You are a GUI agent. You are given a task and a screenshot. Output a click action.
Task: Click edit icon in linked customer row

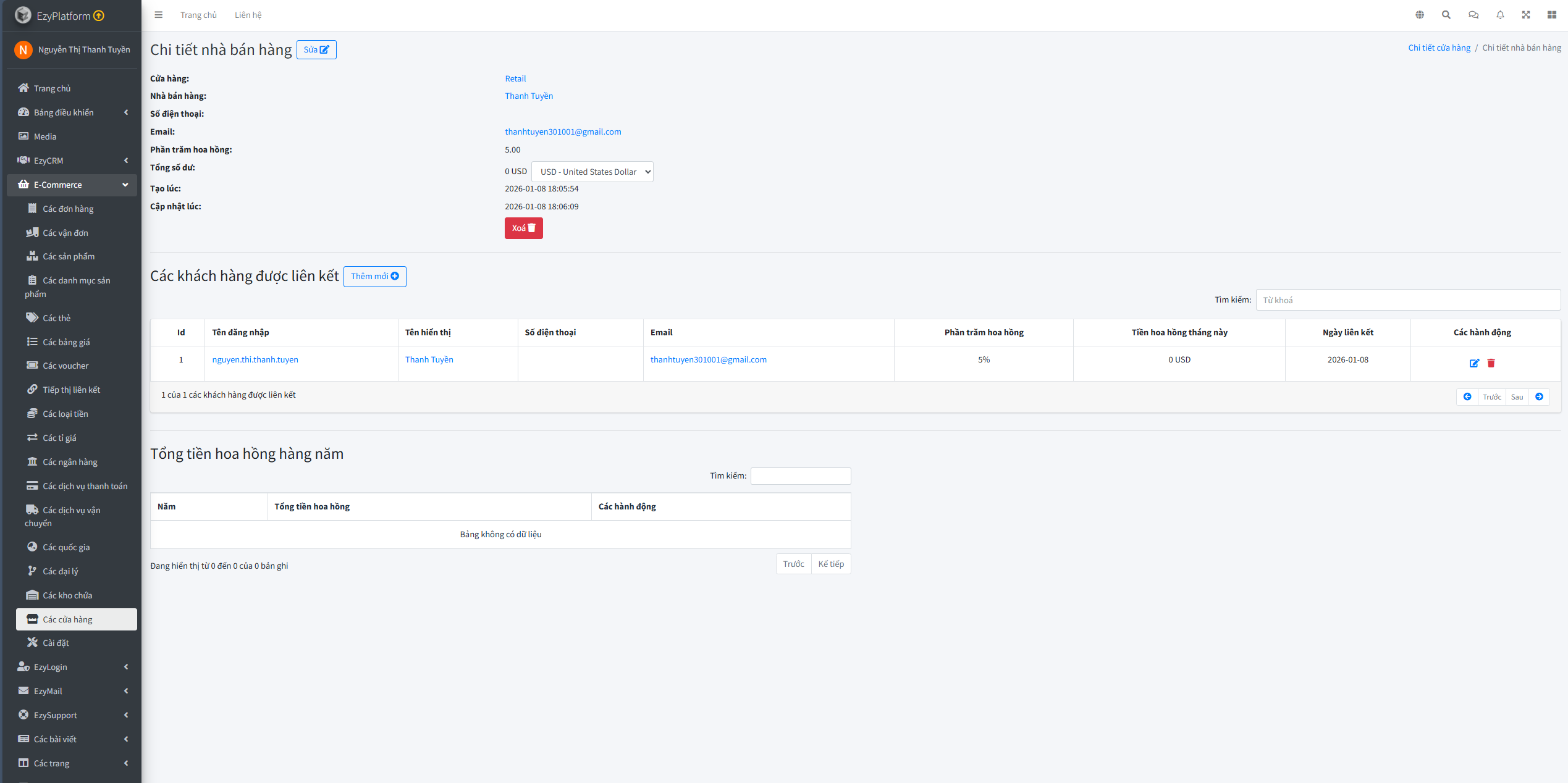pos(1474,363)
